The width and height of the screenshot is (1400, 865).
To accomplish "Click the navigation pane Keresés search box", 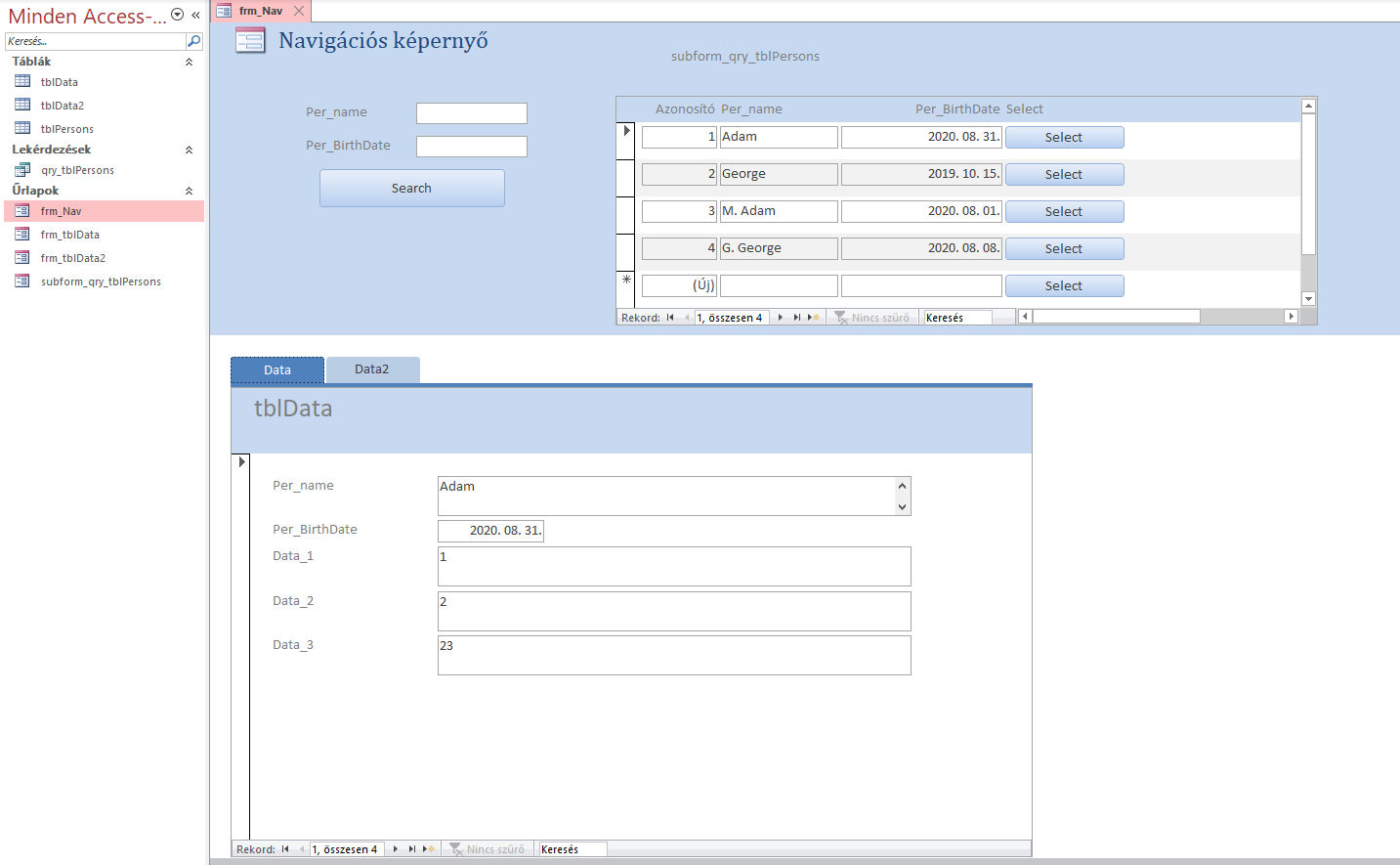I will (x=95, y=41).
